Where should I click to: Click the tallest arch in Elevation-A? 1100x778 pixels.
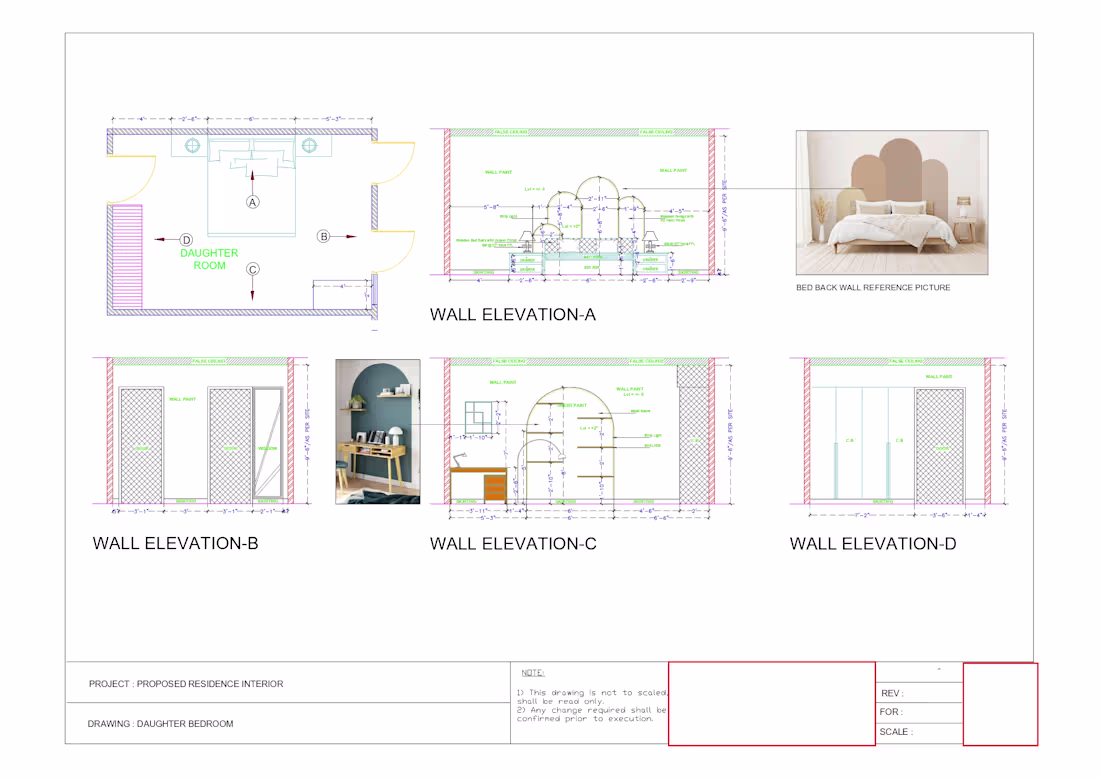pyautogui.click(x=598, y=214)
